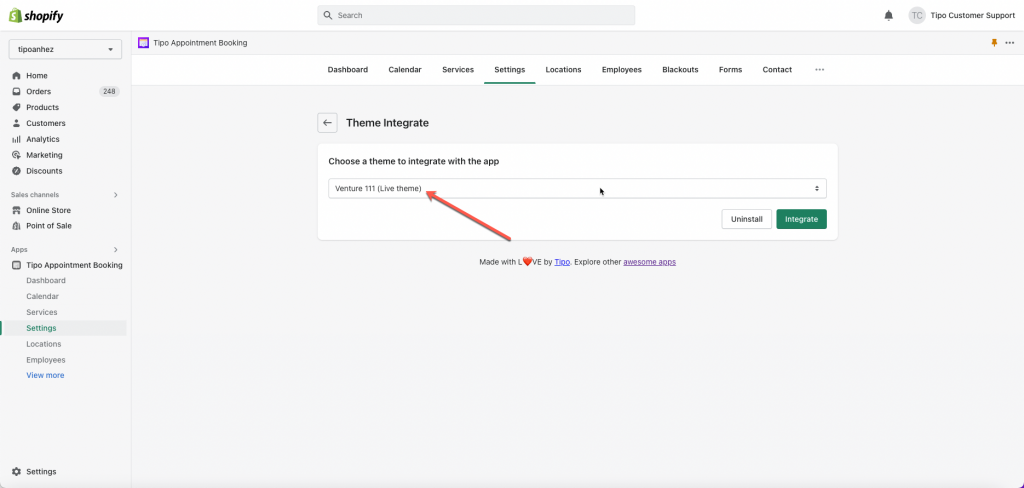The height and width of the screenshot is (488, 1024).
Task: Click the bottom Settings gear icon
Action: (16, 472)
